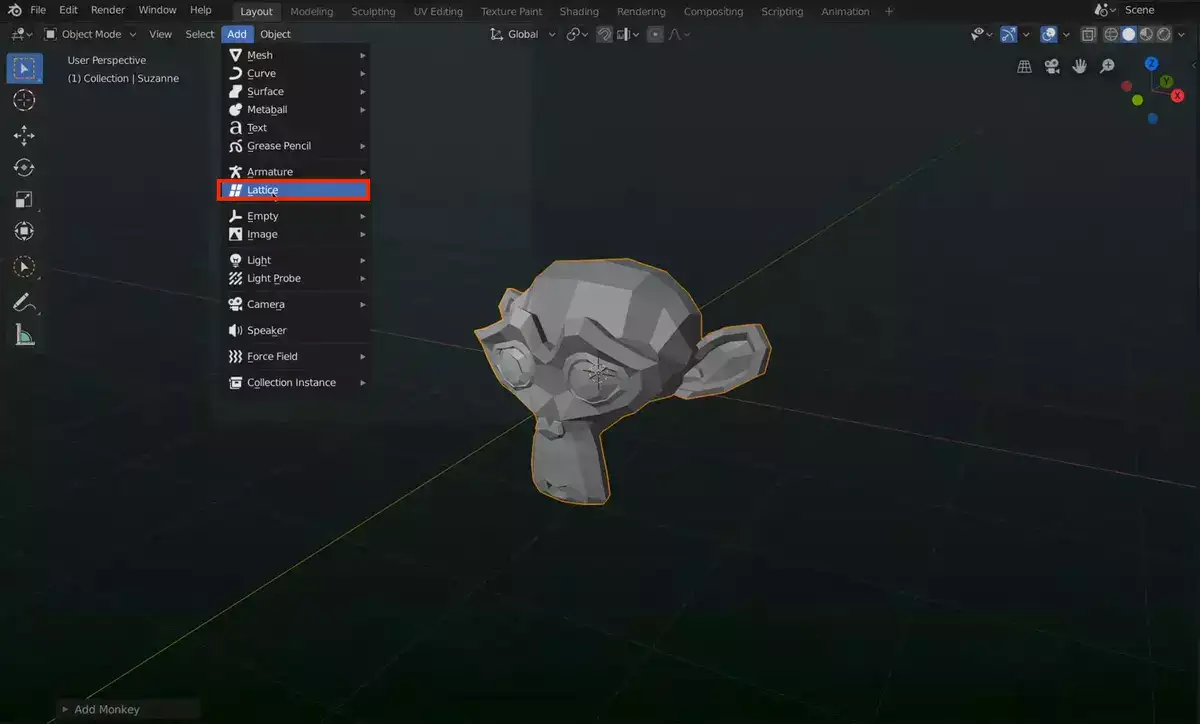Open the Mesh submenu
Screen dimensions: 1200x724
click(294, 55)
